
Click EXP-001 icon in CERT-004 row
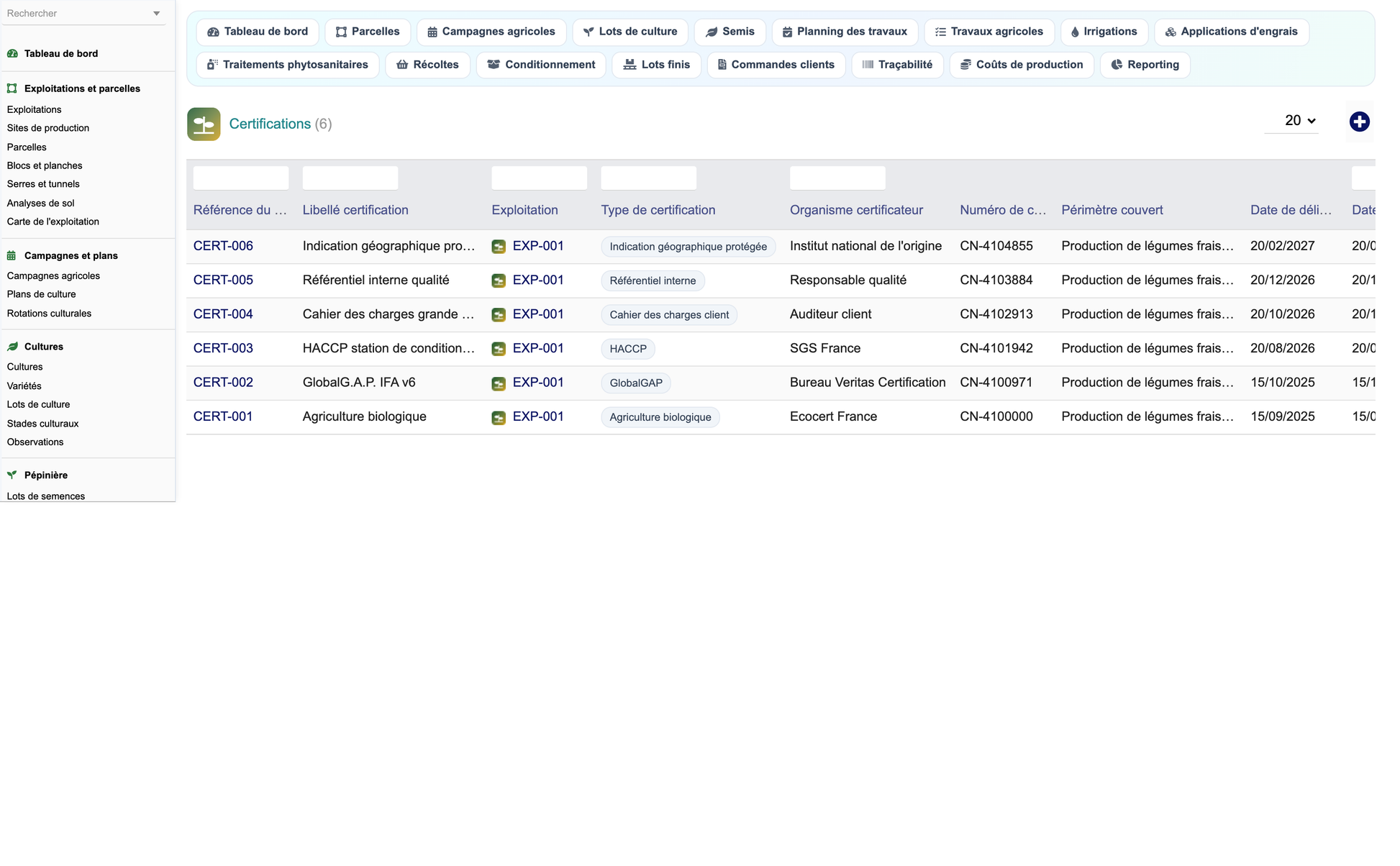pos(499,315)
